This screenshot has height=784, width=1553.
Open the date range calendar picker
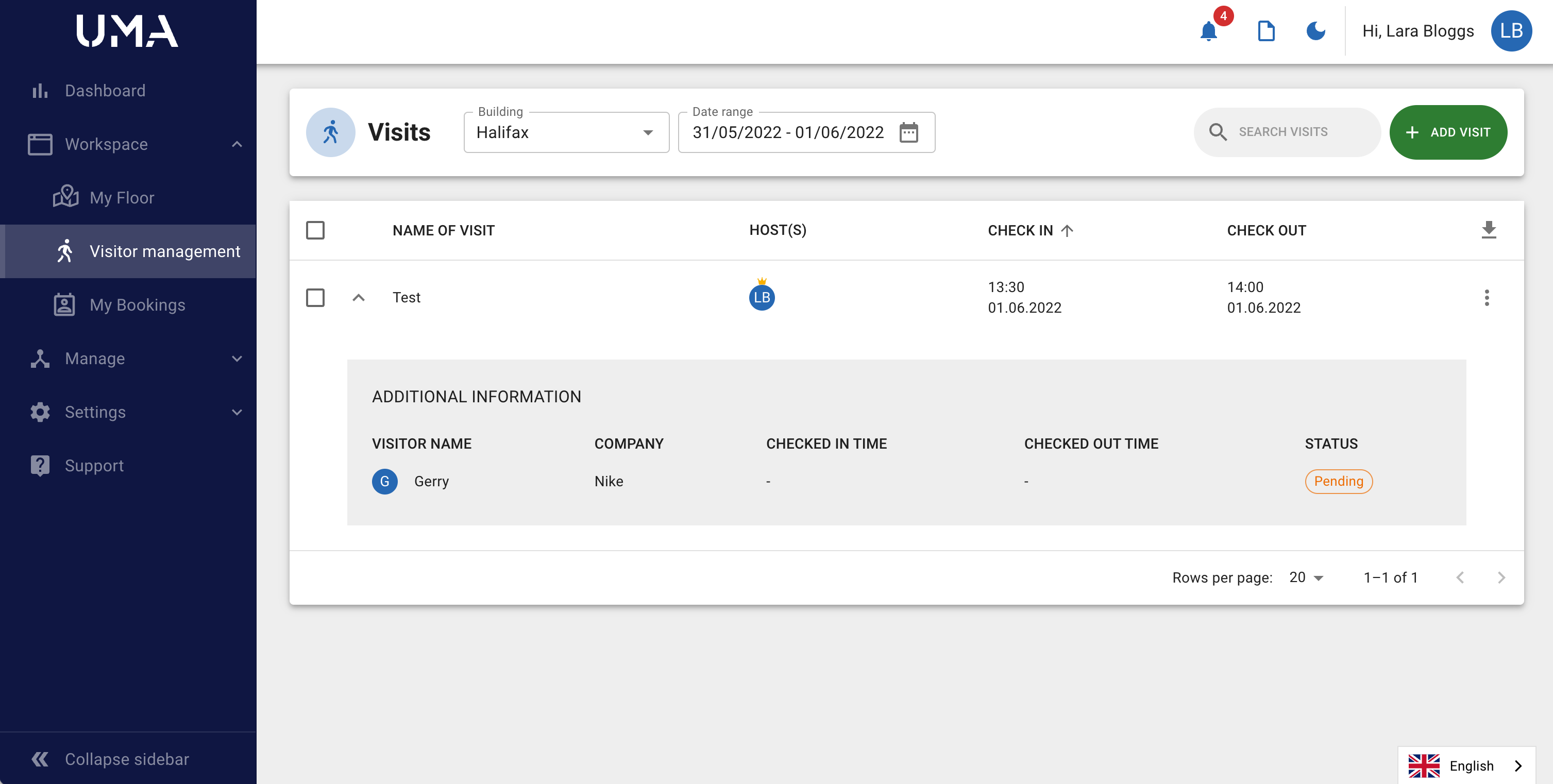click(908, 132)
